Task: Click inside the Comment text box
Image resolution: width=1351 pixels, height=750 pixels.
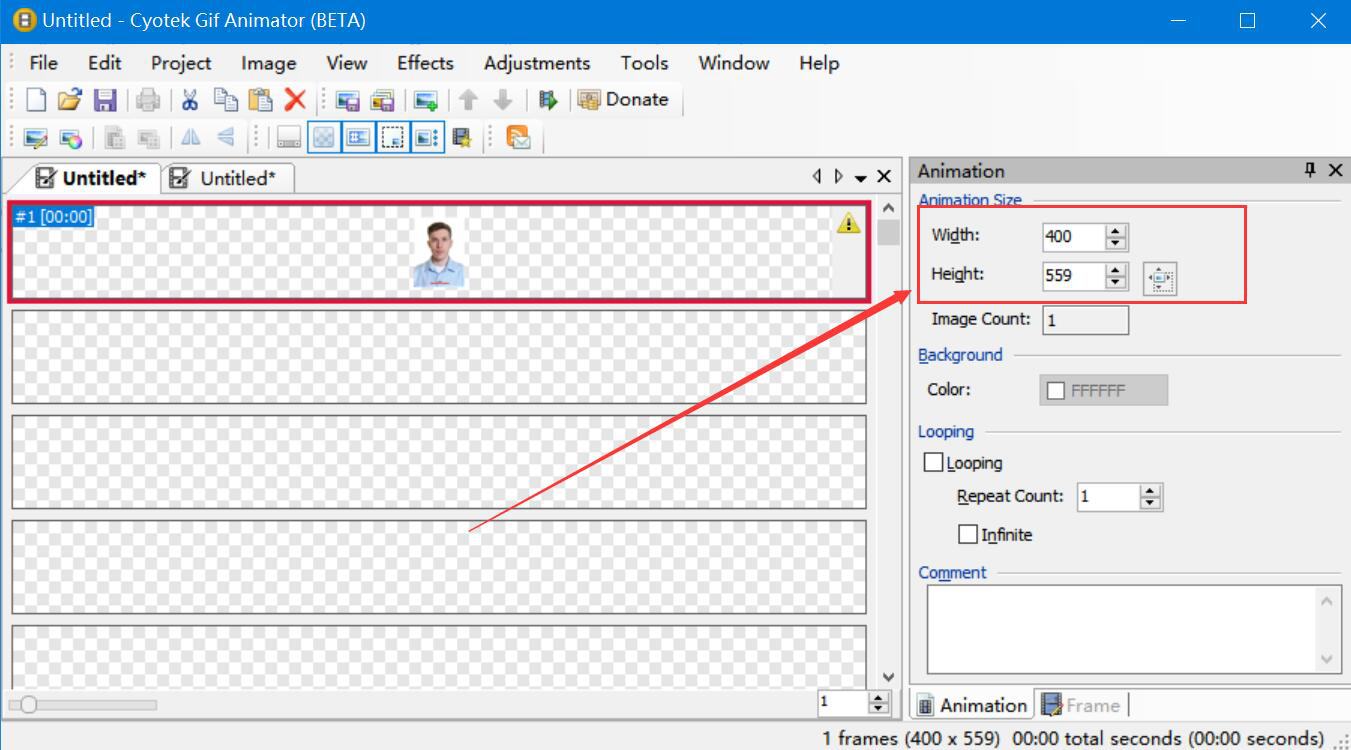Action: [x=1134, y=629]
